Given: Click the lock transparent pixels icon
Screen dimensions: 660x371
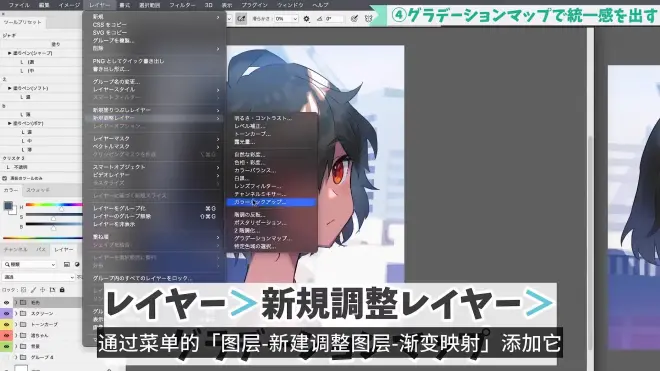Looking at the screenshot, I should coord(24,290).
